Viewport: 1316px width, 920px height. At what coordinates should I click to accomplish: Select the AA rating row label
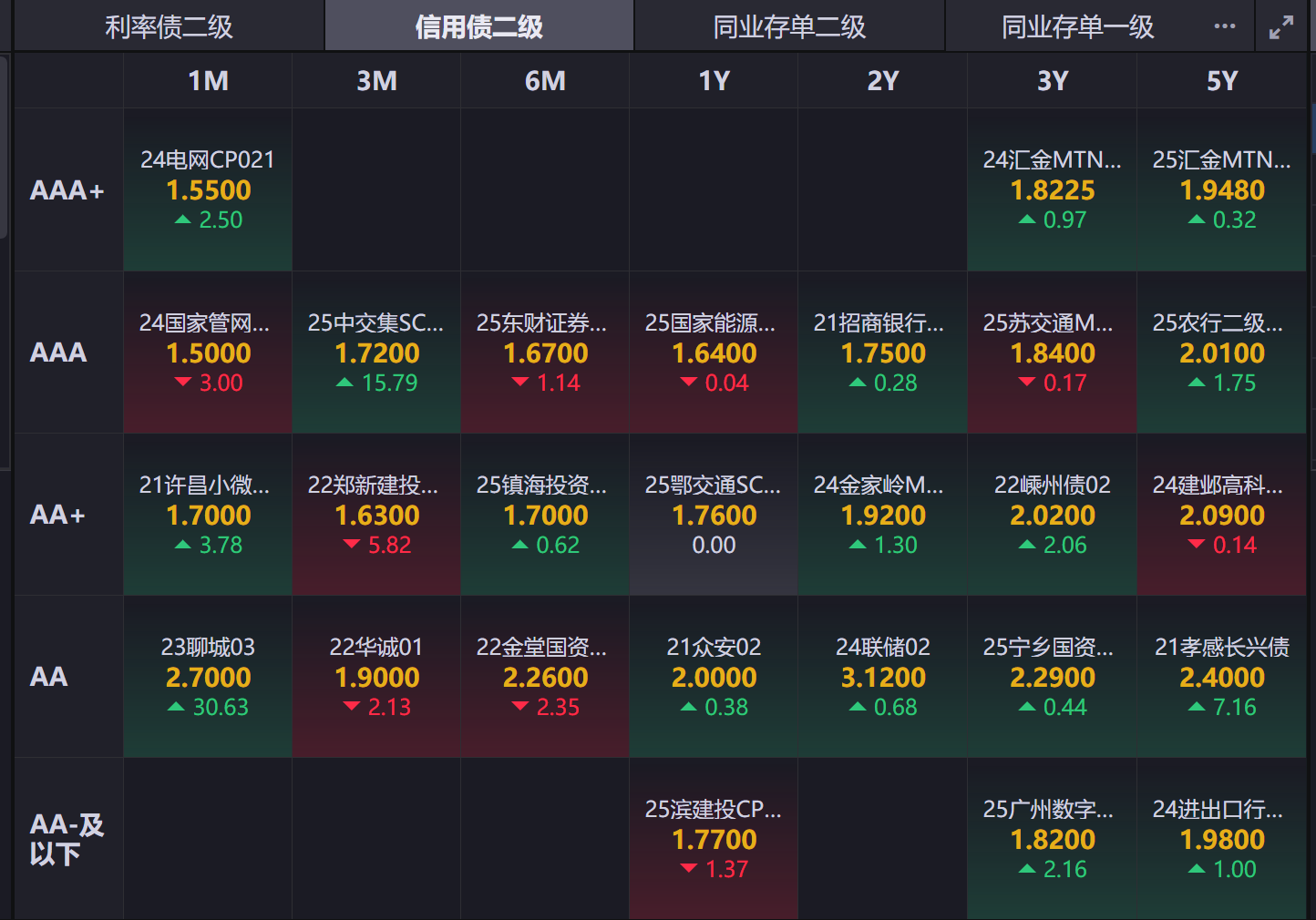[x=49, y=677]
